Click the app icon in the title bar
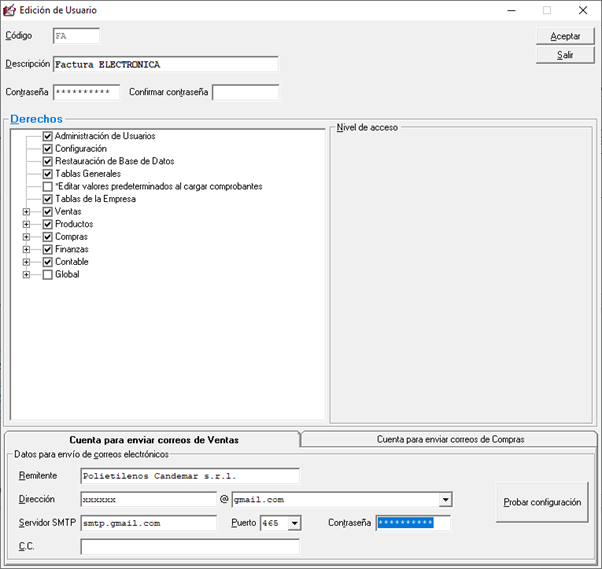Screen dimensions: 602x569 [x=11, y=10]
